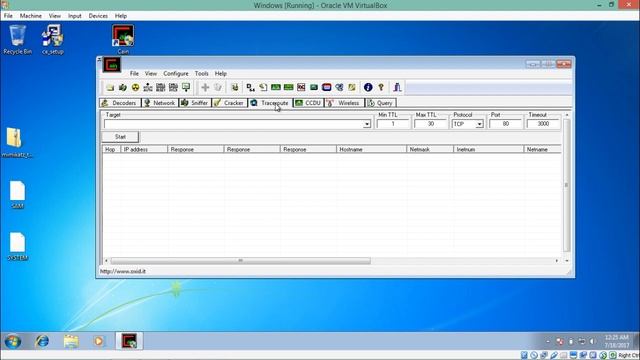Click the Remote Desktop monitor toolbar icon
The image size is (640, 360).
point(314,87)
